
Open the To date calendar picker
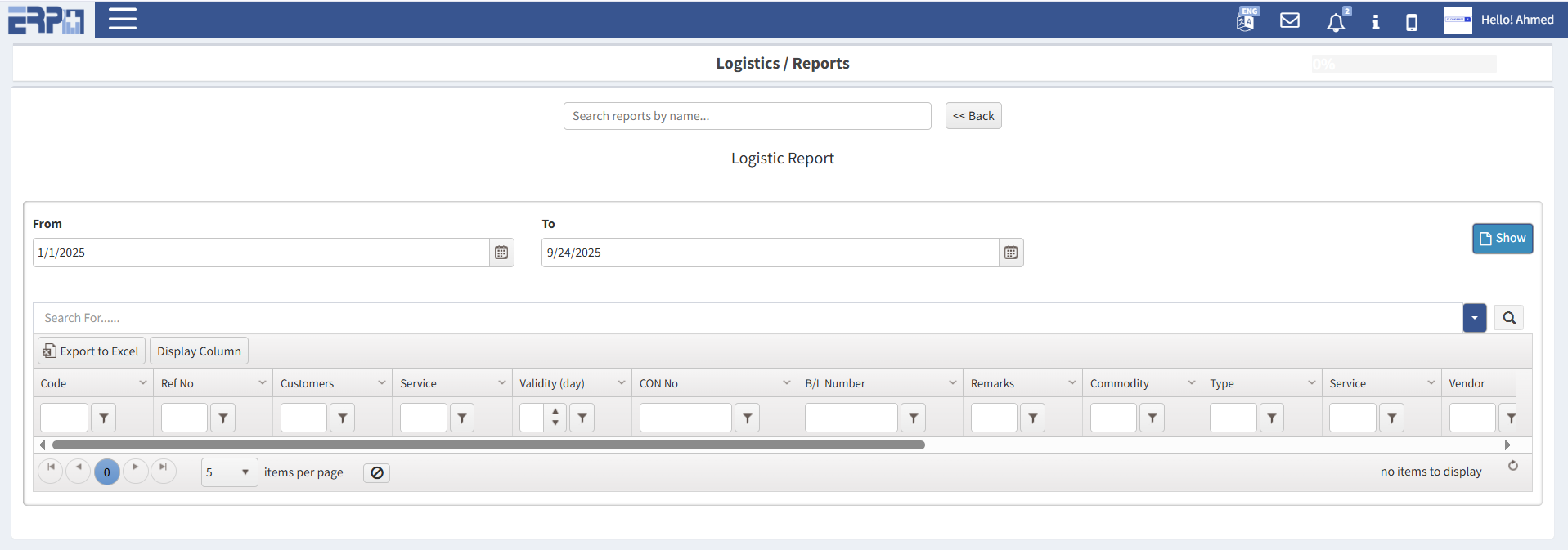tap(1011, 253)
